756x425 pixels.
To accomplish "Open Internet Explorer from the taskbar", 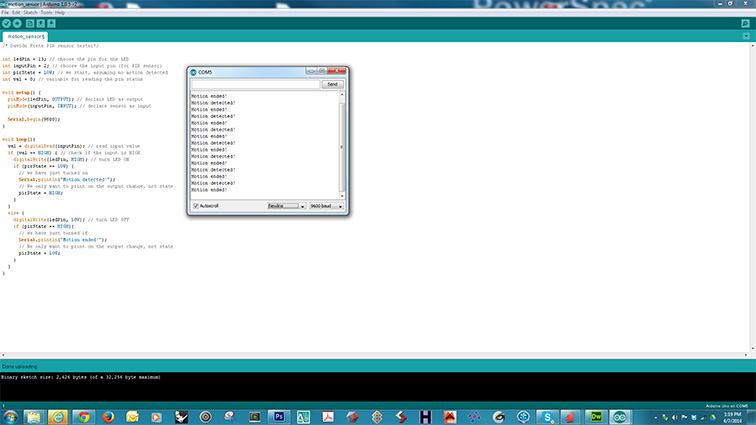I will (x=58, y=417).
